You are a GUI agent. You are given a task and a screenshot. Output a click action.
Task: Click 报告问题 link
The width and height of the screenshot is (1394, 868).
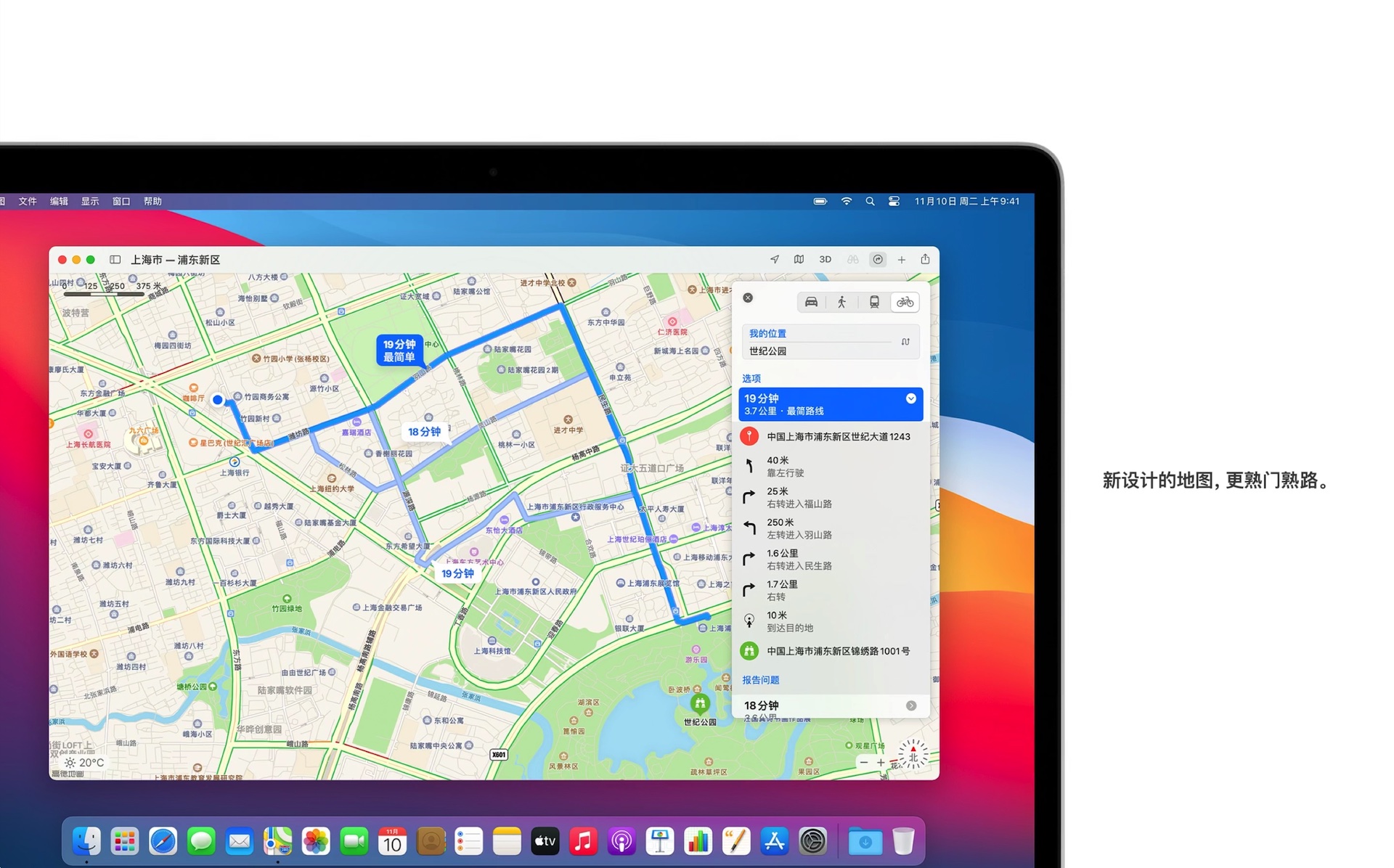760,680
